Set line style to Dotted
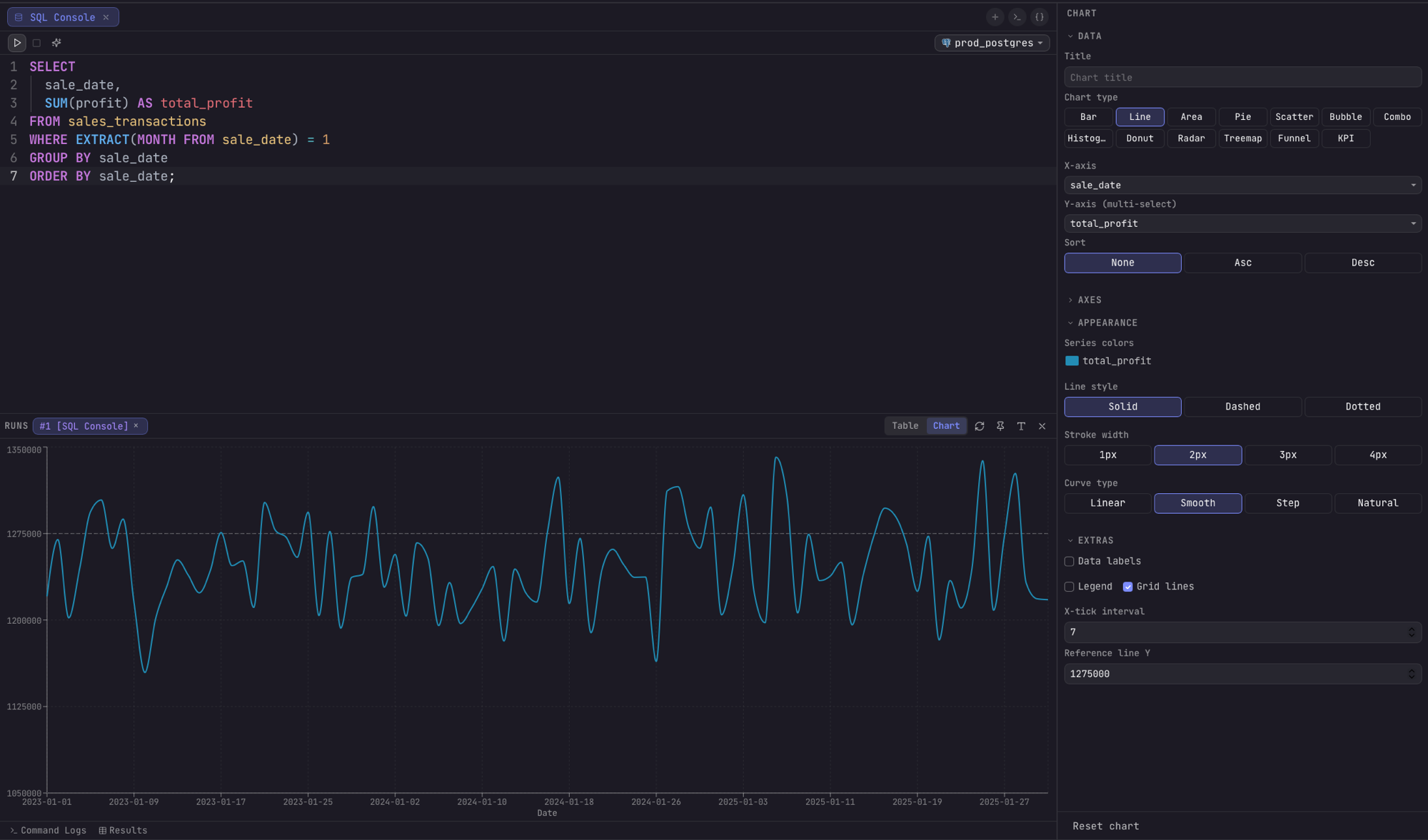This screenshot has height=840, width=1428. (x=1362, y=407)
